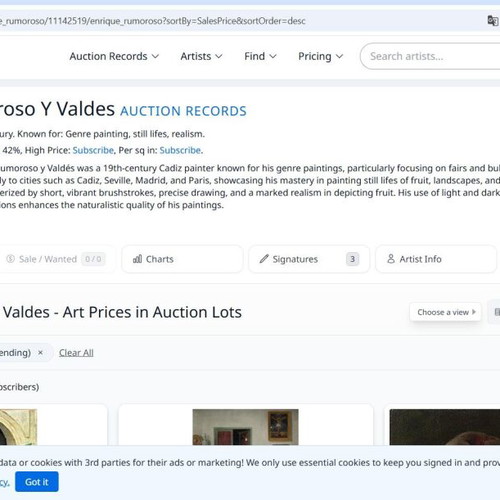Click the Search artists input field
The width and height of the screenshot is (500, 500).
click(430, 56)
